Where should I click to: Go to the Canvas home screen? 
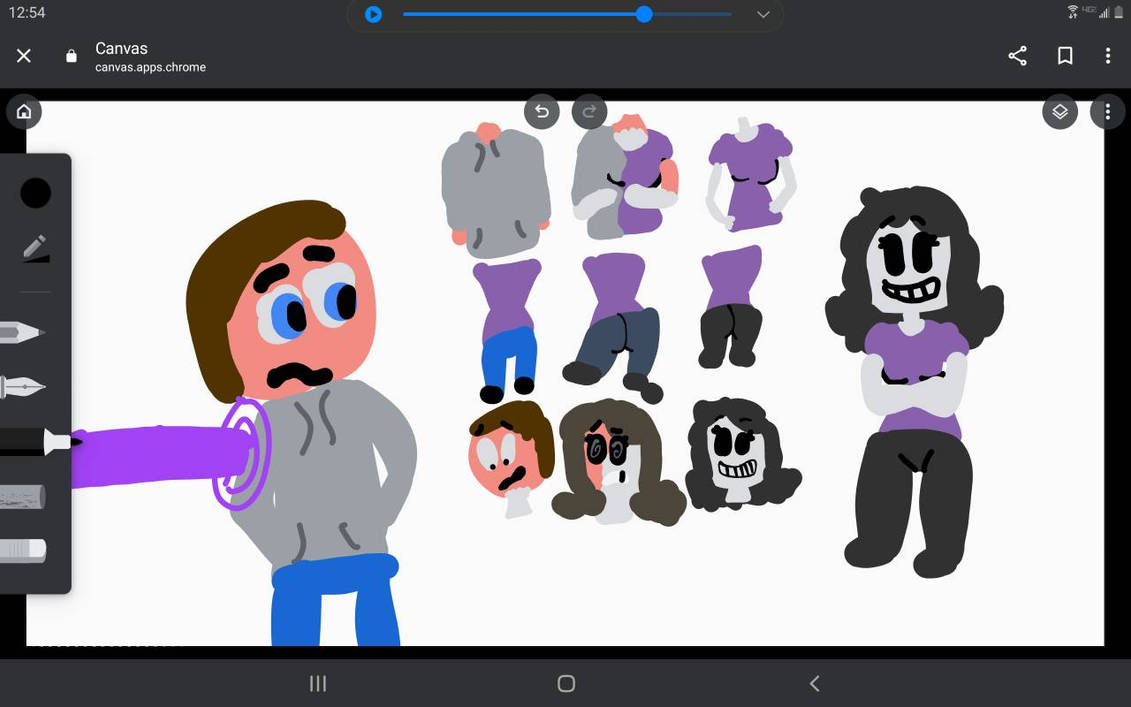24,111
